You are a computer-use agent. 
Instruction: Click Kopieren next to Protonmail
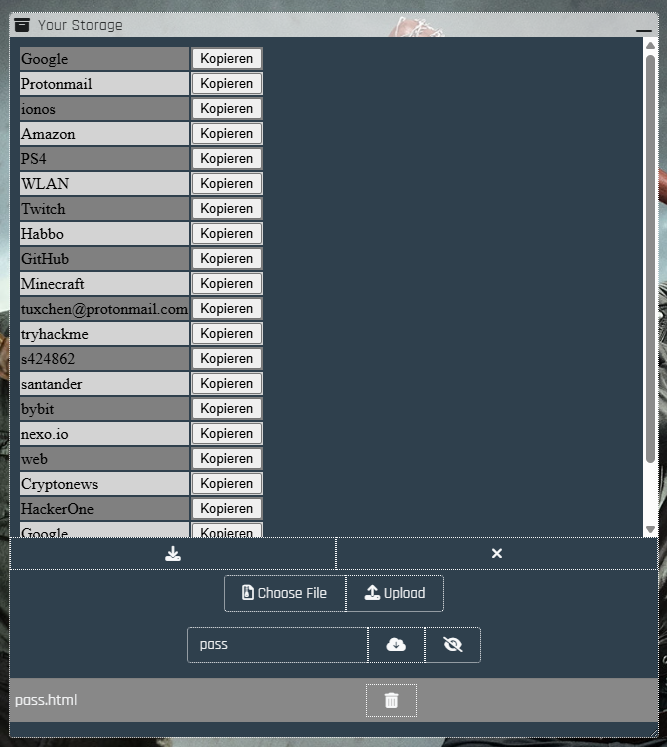coord(227,83)
